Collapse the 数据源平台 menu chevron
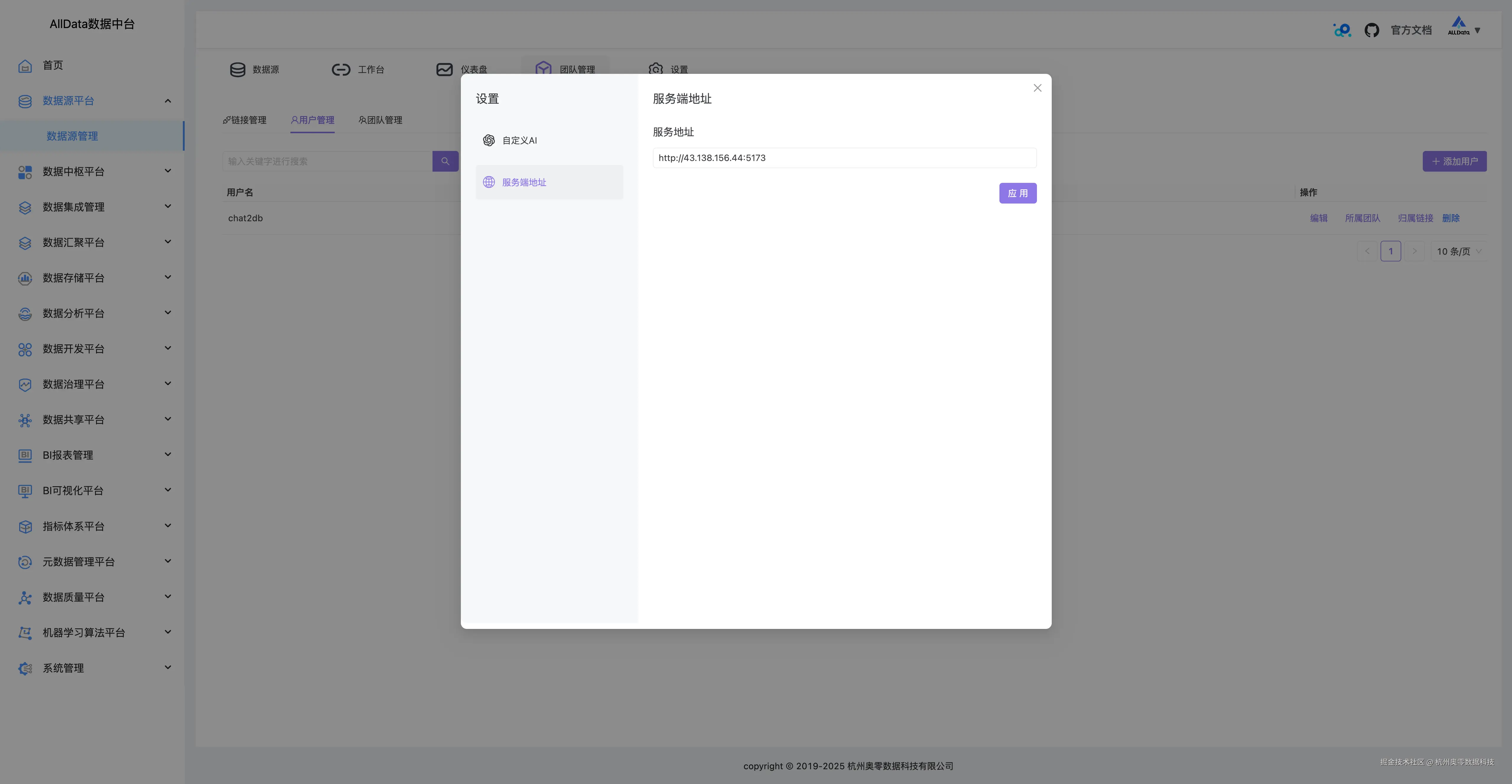This screenshot has width=1512, height=784. (168, 101)
